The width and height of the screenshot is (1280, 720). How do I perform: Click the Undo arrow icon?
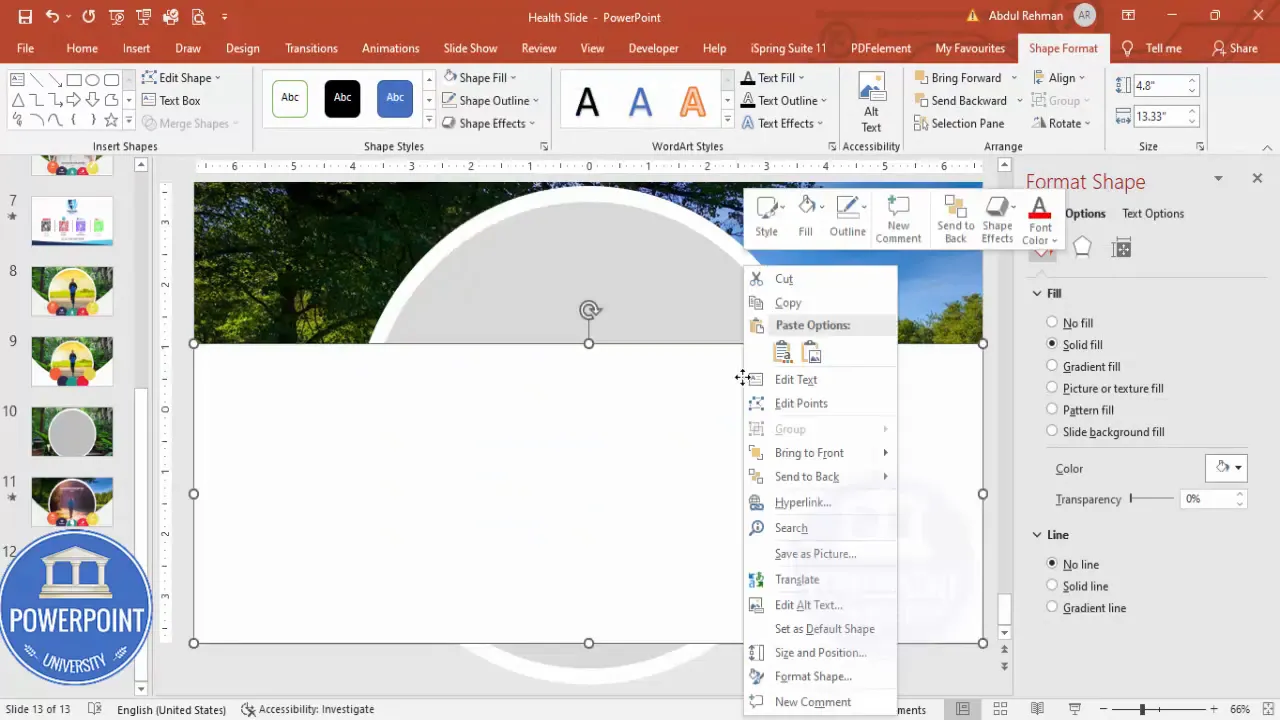(52, 17)
